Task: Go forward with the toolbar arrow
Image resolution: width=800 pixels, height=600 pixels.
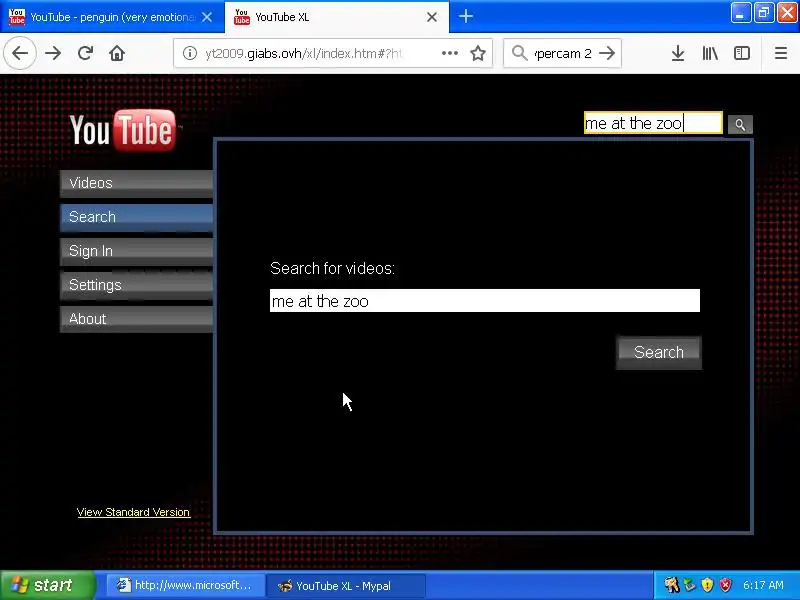Action: click(x=53, y=53)
